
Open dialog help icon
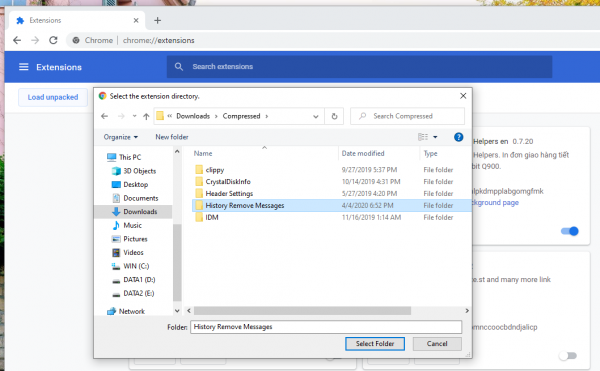[x=458, y=137]
